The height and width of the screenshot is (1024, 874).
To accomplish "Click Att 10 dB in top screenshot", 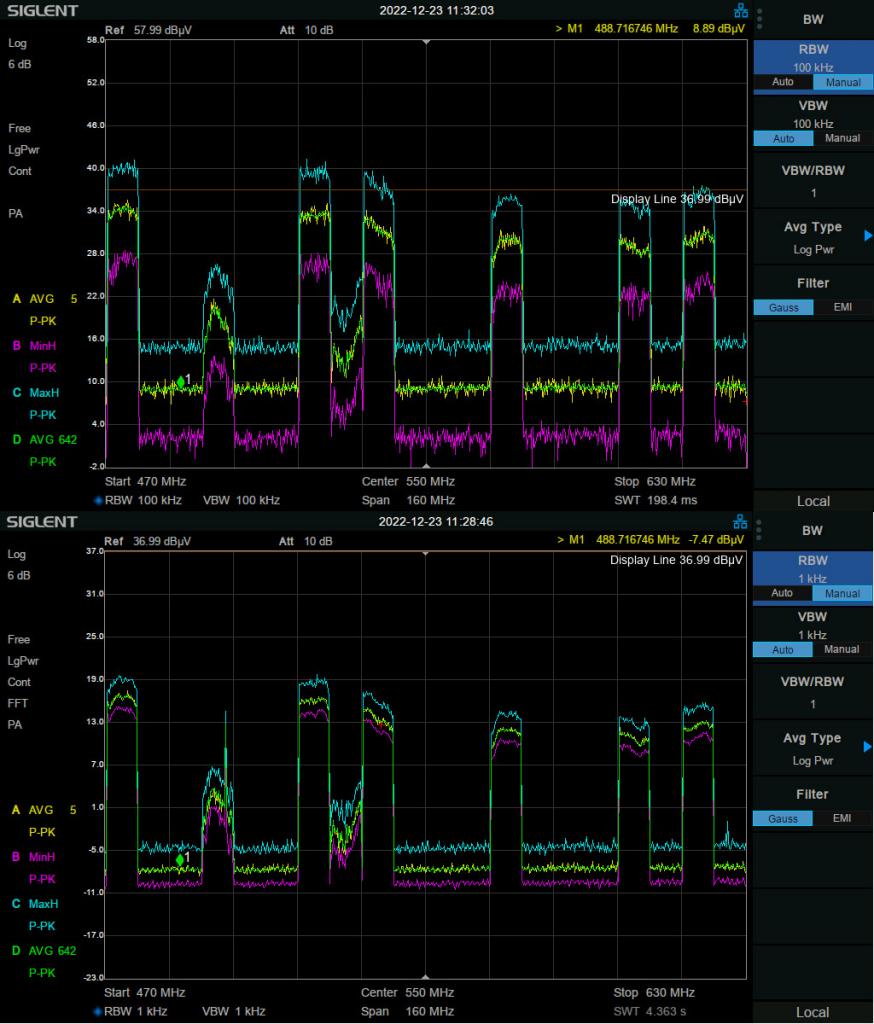I will pos(306,30).
